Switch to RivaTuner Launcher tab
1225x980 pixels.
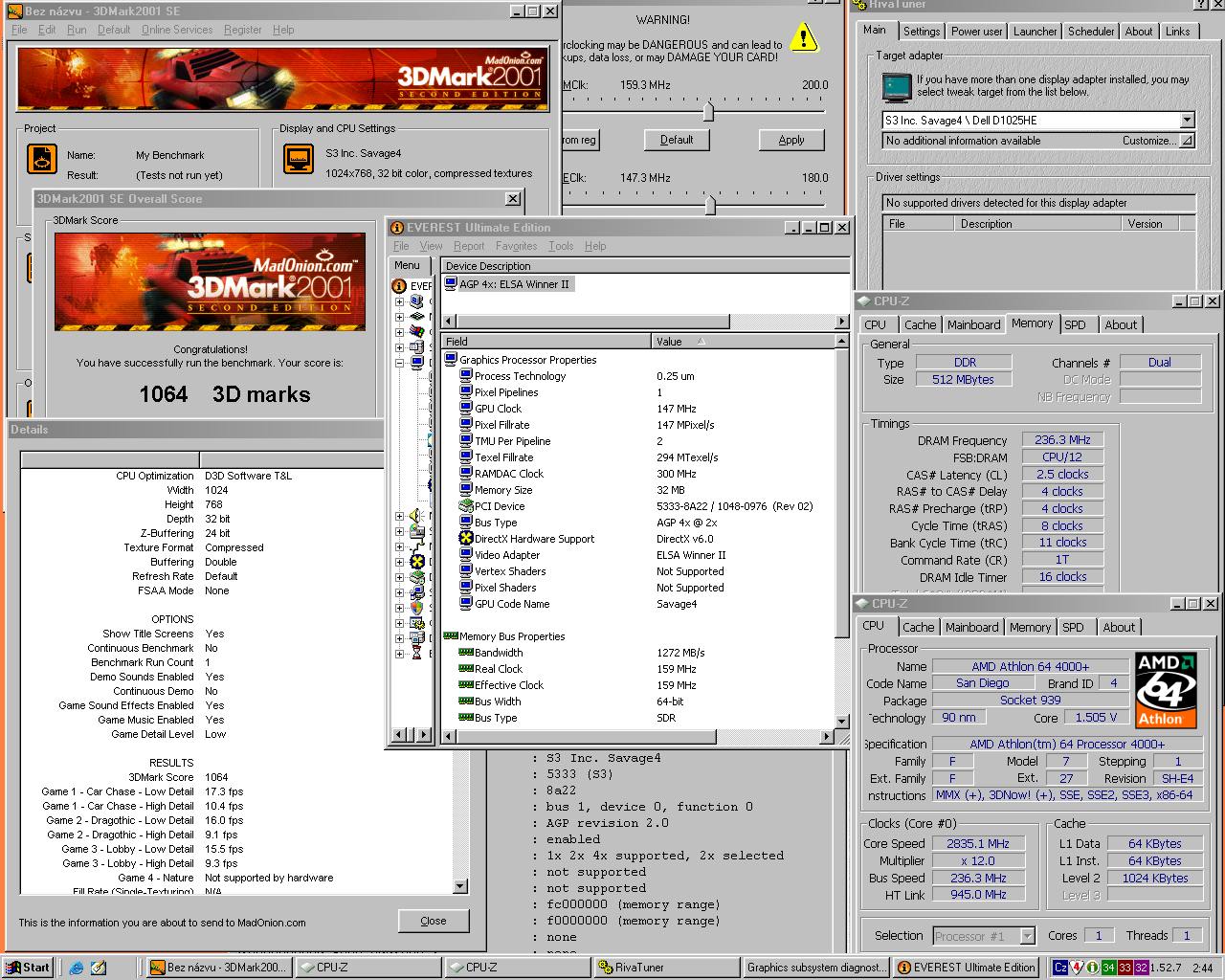click(x=1035, y=32)
